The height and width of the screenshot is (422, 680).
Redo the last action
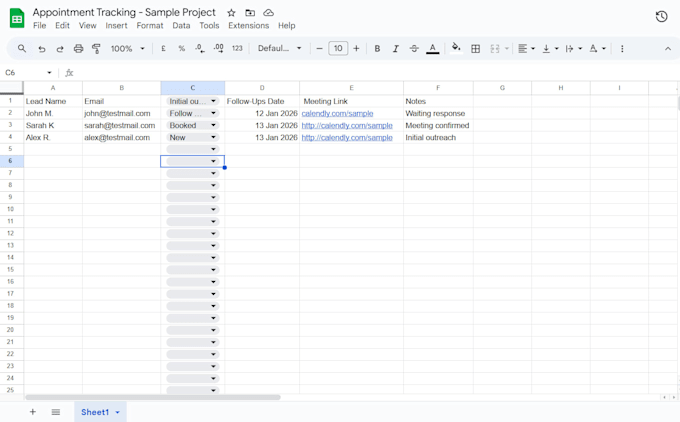(60, 49)
